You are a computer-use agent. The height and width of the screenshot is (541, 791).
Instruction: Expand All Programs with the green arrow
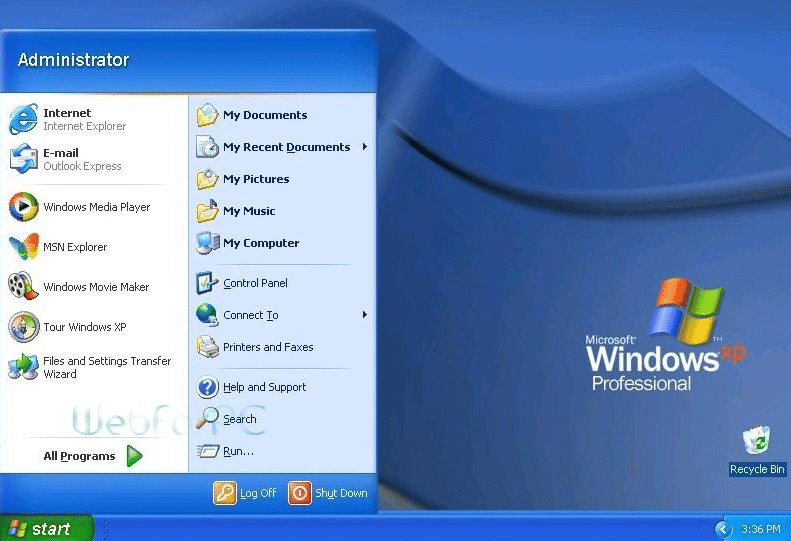134,456
